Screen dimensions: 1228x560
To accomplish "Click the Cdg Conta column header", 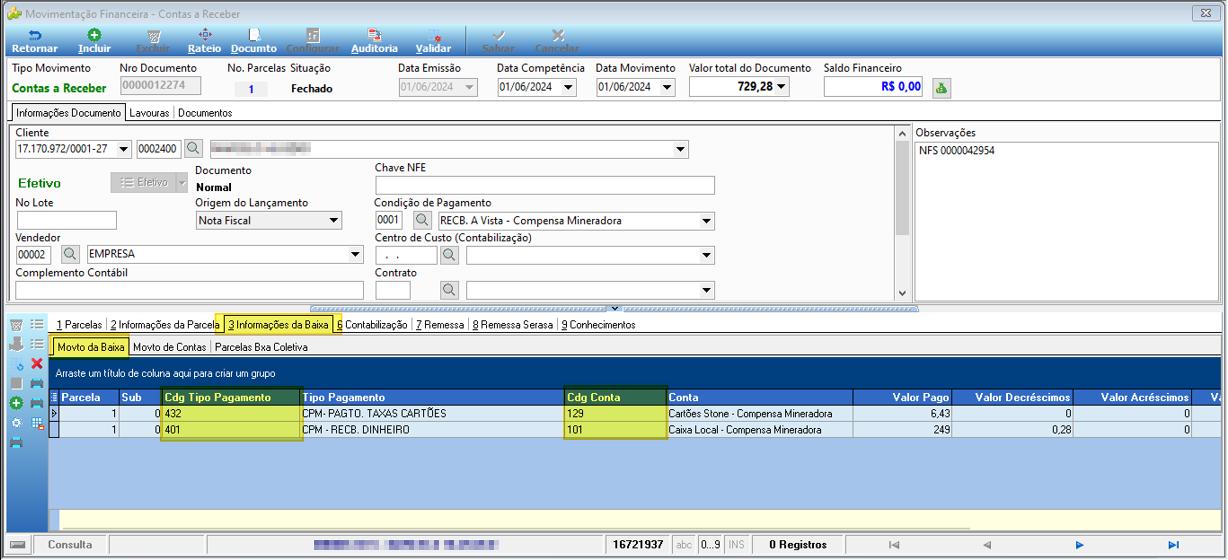I will pyautogui.click(x=616, y=397).
